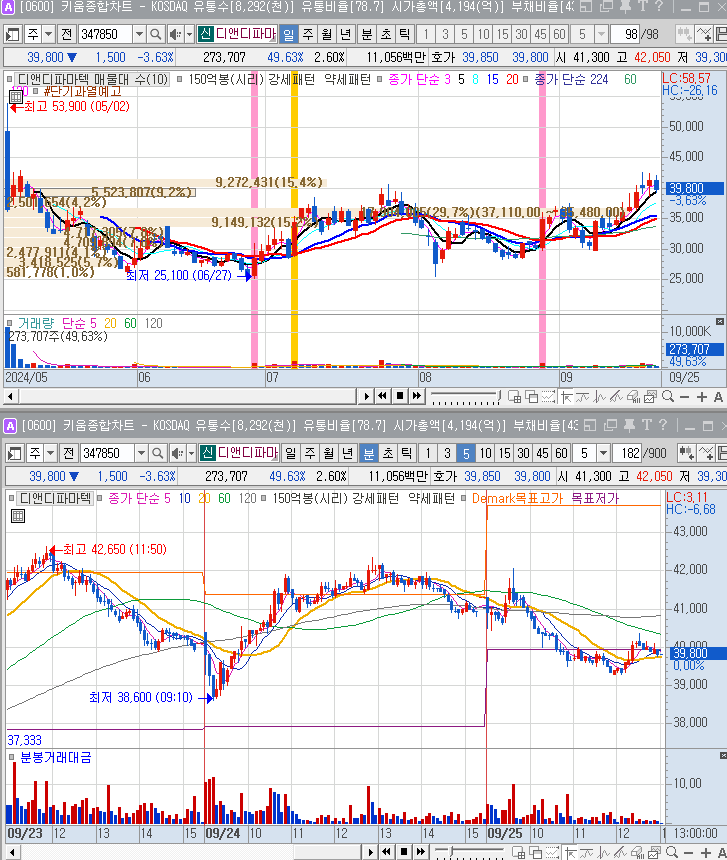
Task: Select yearly 년 period in upper chart
Action: point(345,35)
